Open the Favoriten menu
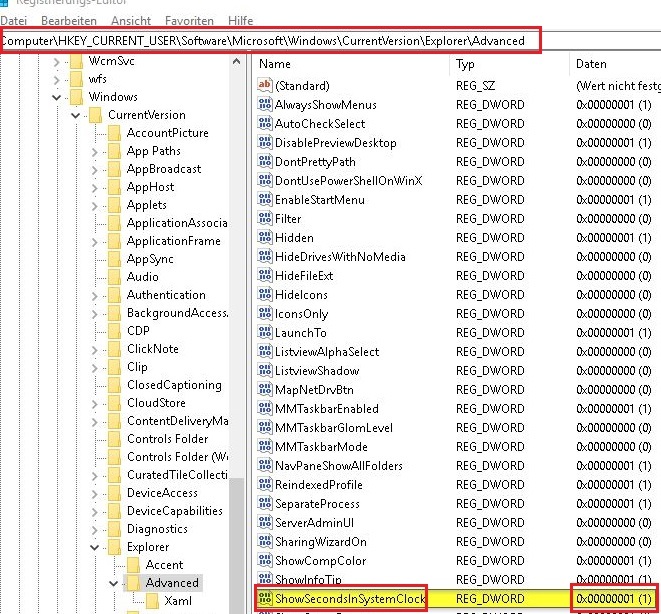 [x=189, y=21]
